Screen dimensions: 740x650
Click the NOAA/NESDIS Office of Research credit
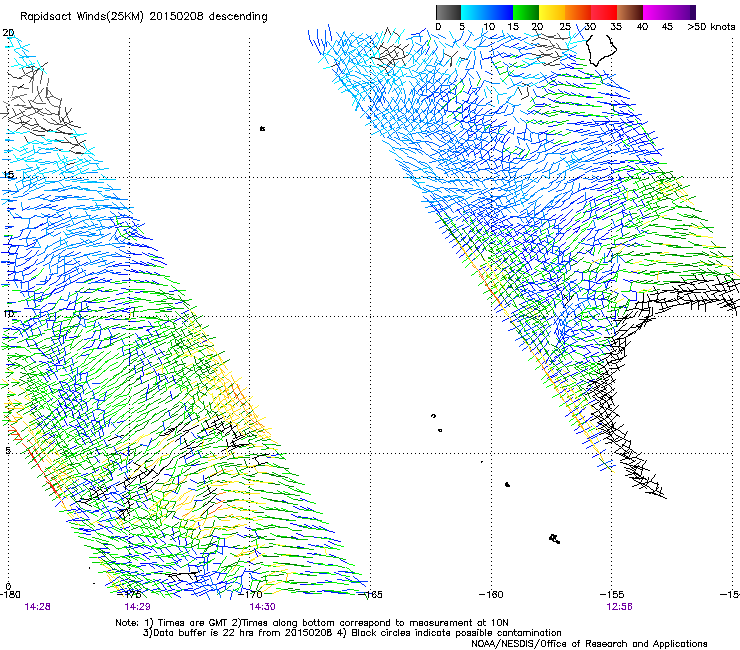(589, 644)
